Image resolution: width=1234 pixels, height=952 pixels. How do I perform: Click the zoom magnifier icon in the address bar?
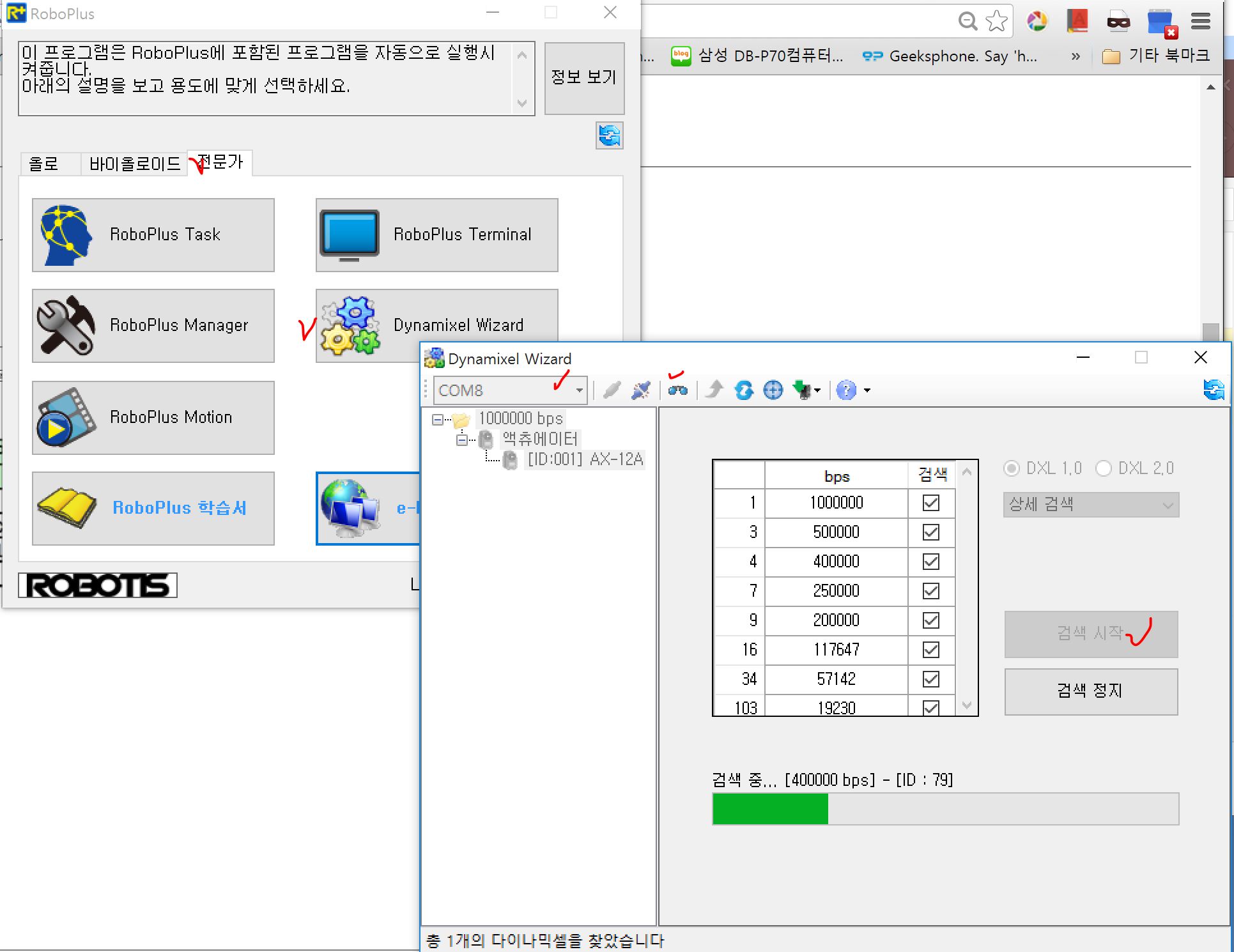[x=968, y=22]
